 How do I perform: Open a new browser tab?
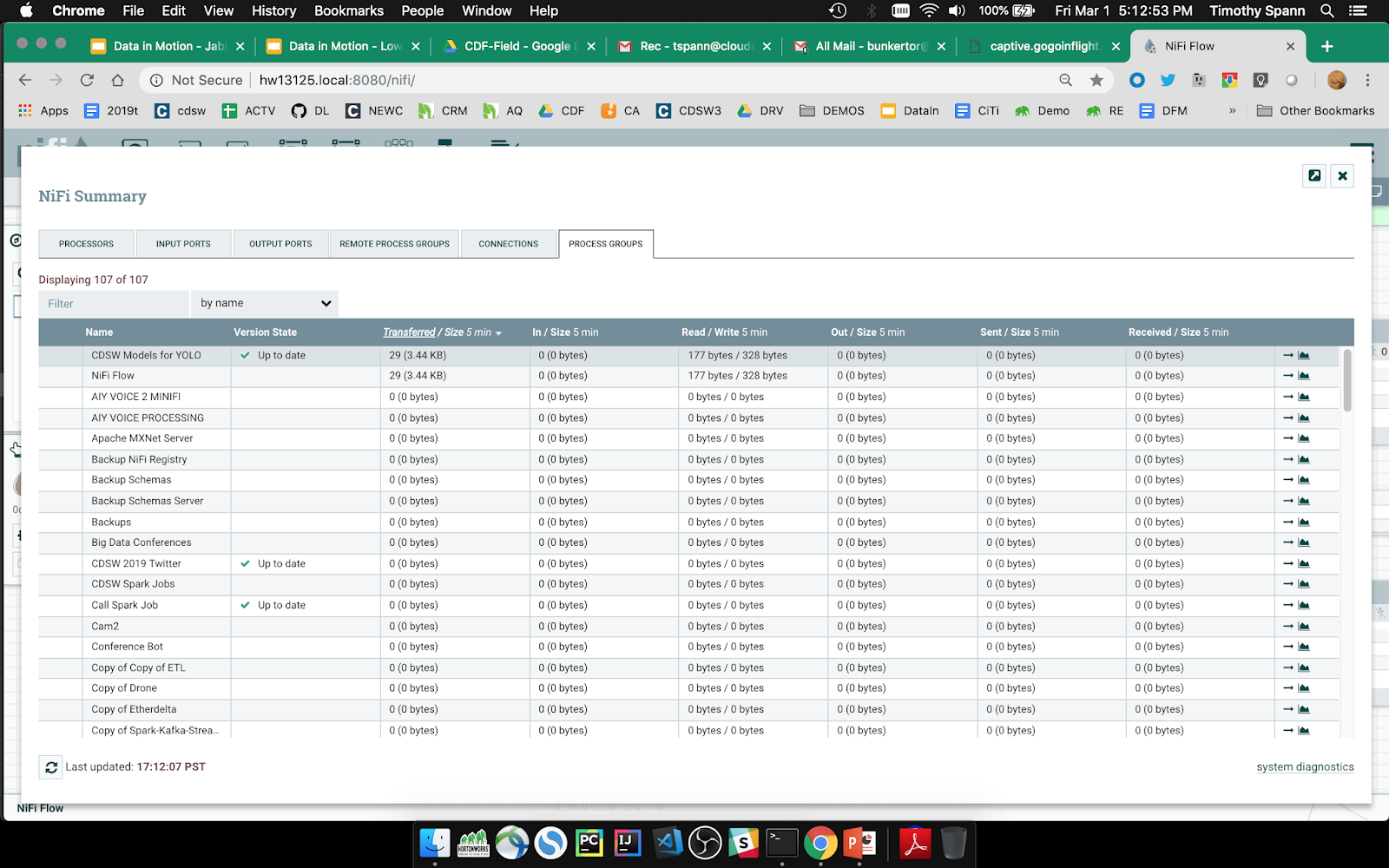pos(1327,46)
